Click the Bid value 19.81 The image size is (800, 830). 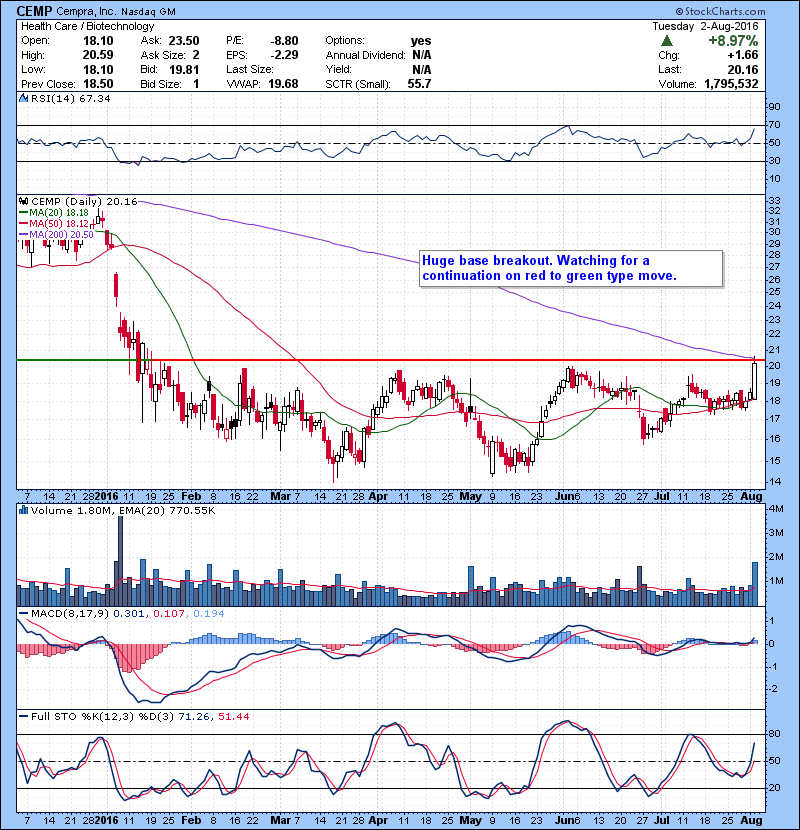pyautogui.click(x=184, y=69)
